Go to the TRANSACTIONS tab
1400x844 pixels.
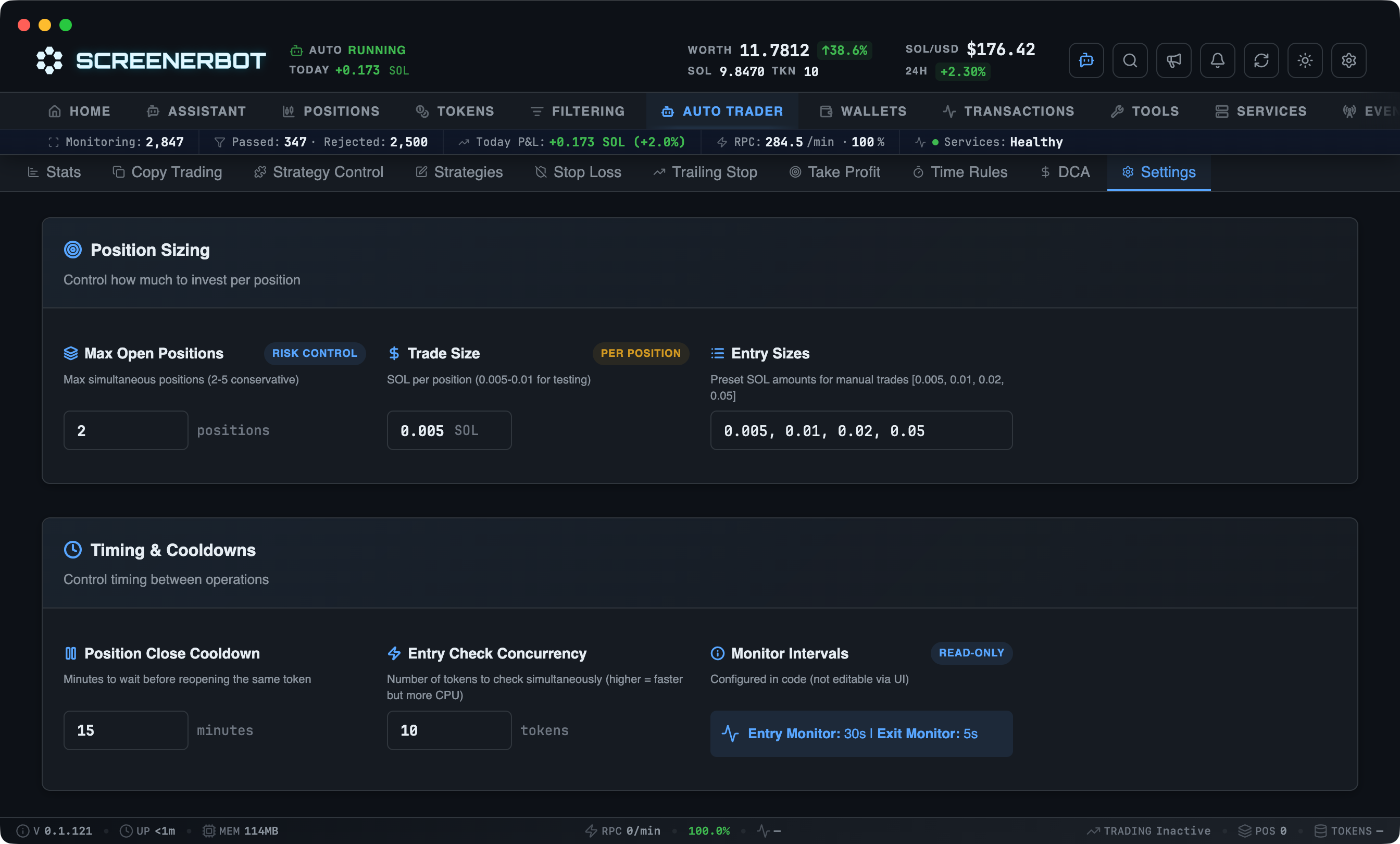coord(1008,111)
